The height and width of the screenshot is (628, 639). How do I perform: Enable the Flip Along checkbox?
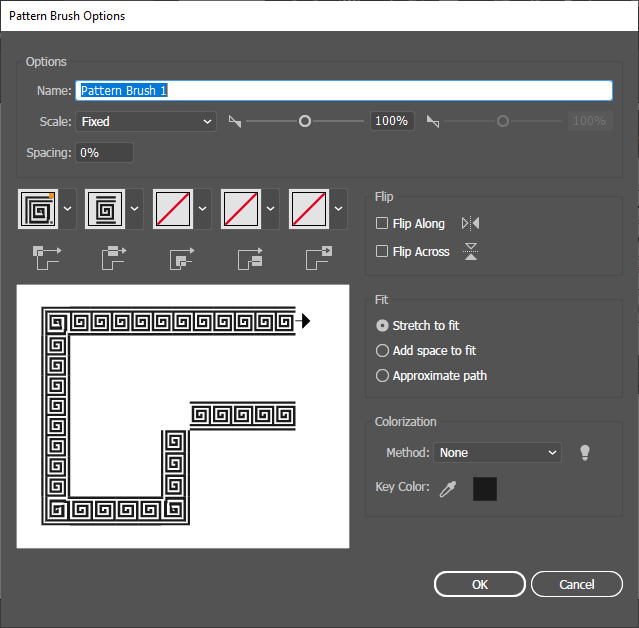[x=382, y=223]
